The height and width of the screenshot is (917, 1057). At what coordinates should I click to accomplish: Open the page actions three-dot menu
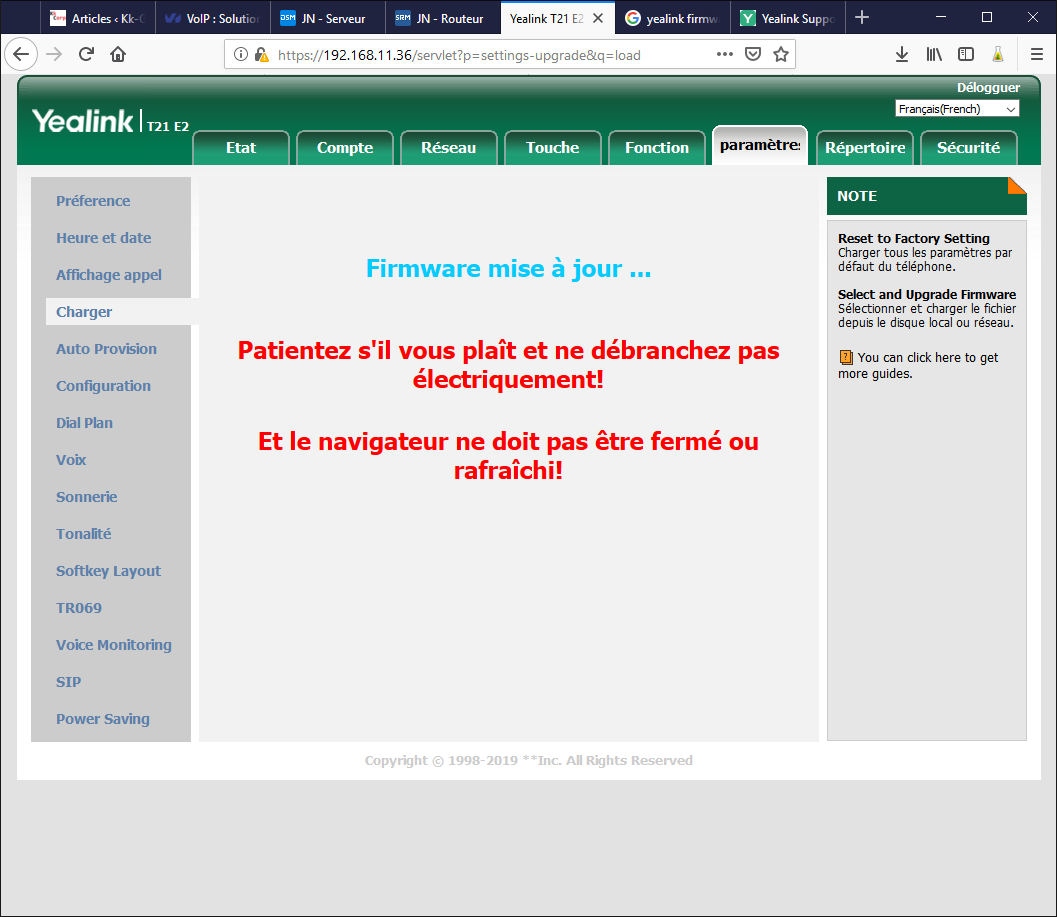pos(726,55)
